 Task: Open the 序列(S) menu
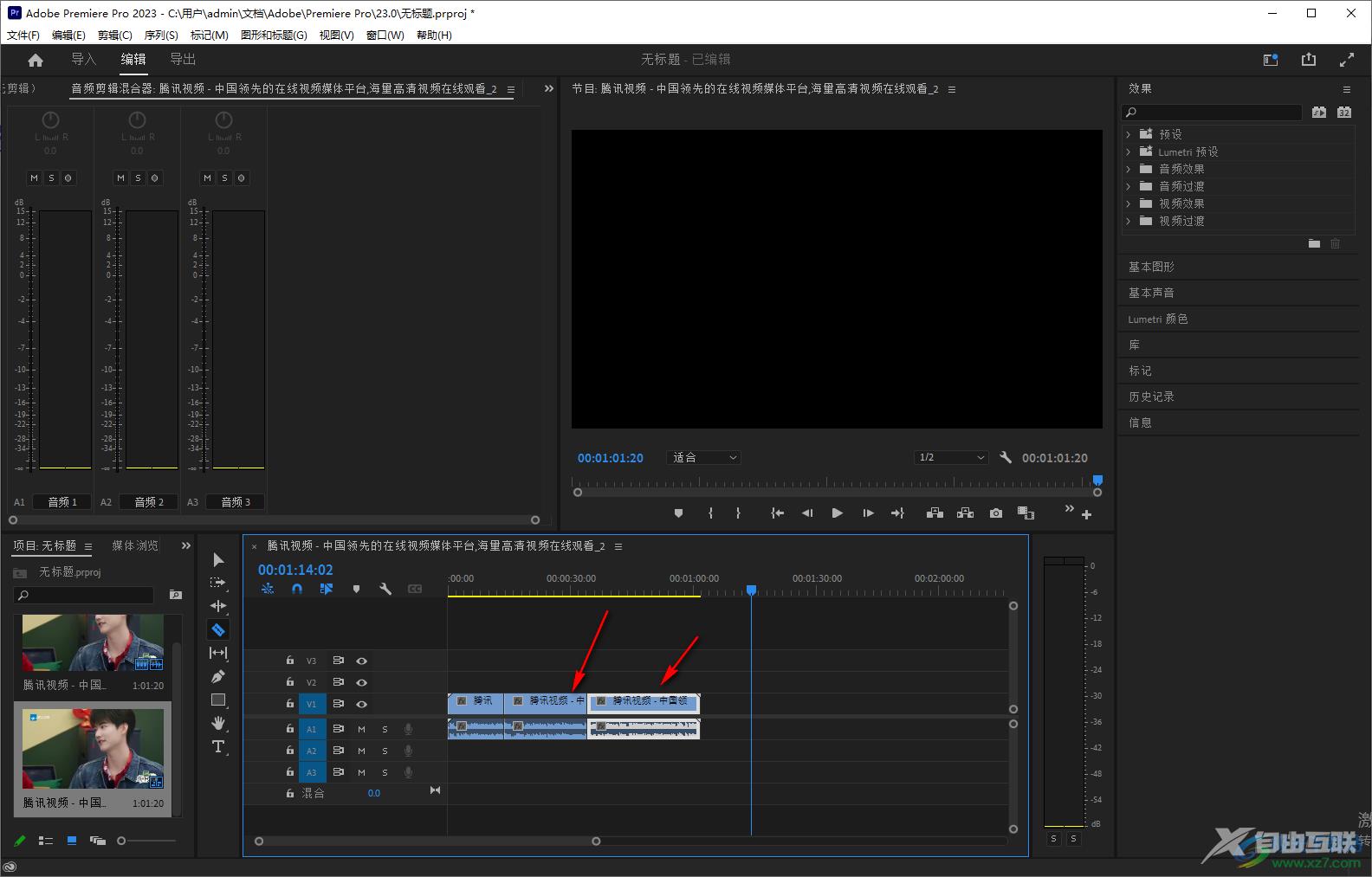pos(161,35)
